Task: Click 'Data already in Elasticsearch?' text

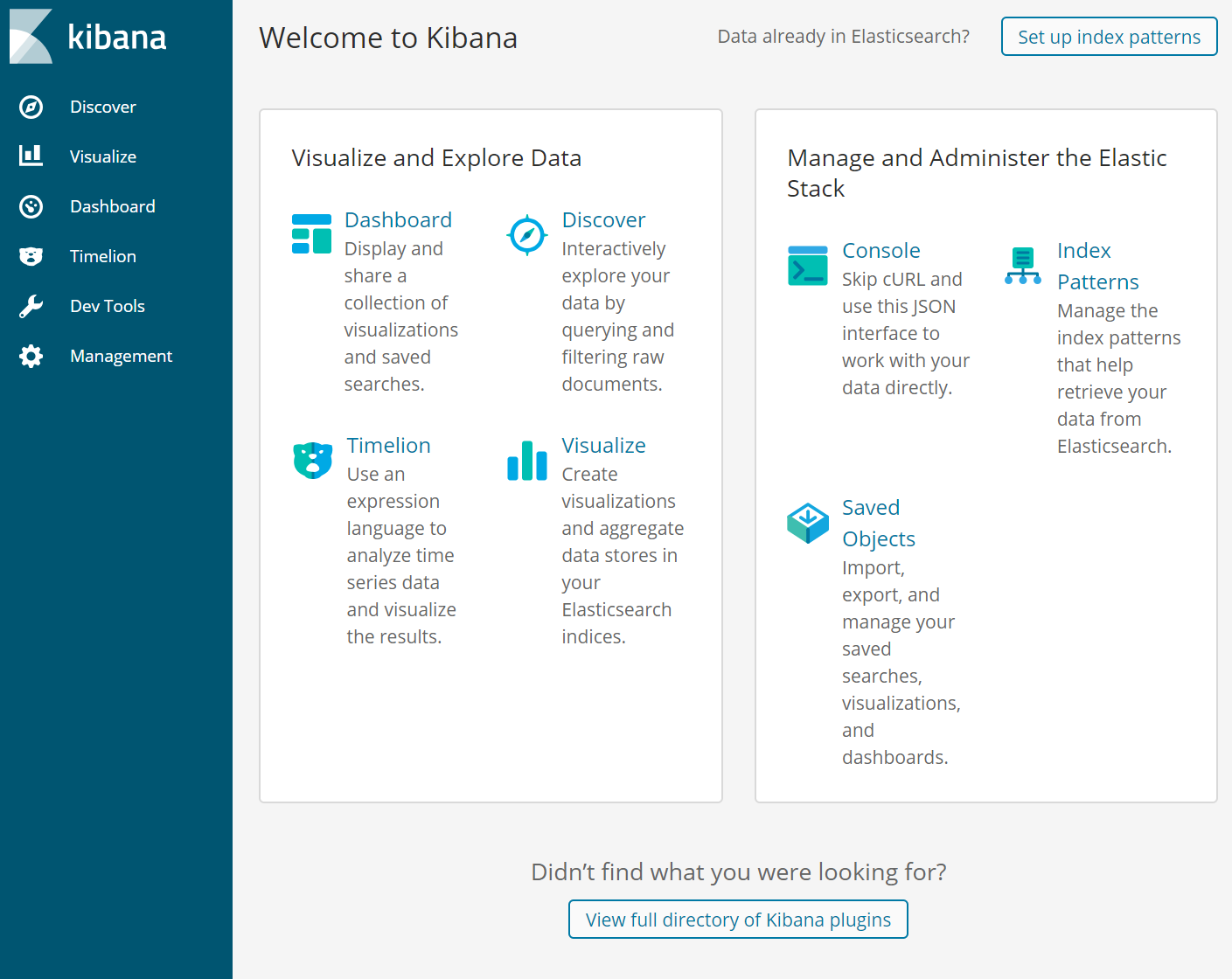Action: click(x=844, y=37)
